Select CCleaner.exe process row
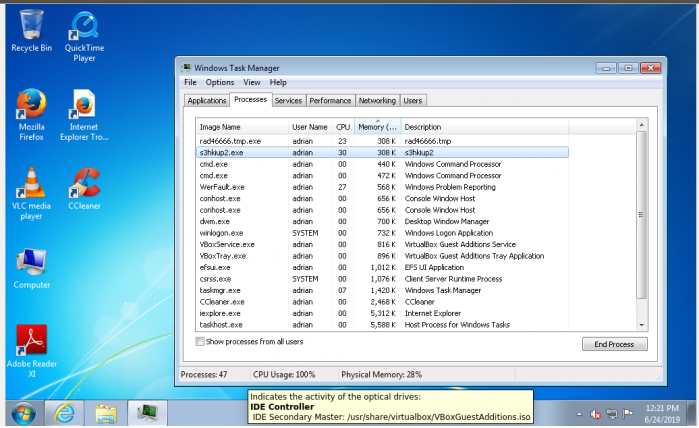This screenshot has width=699, height=428. coord(382,302)
